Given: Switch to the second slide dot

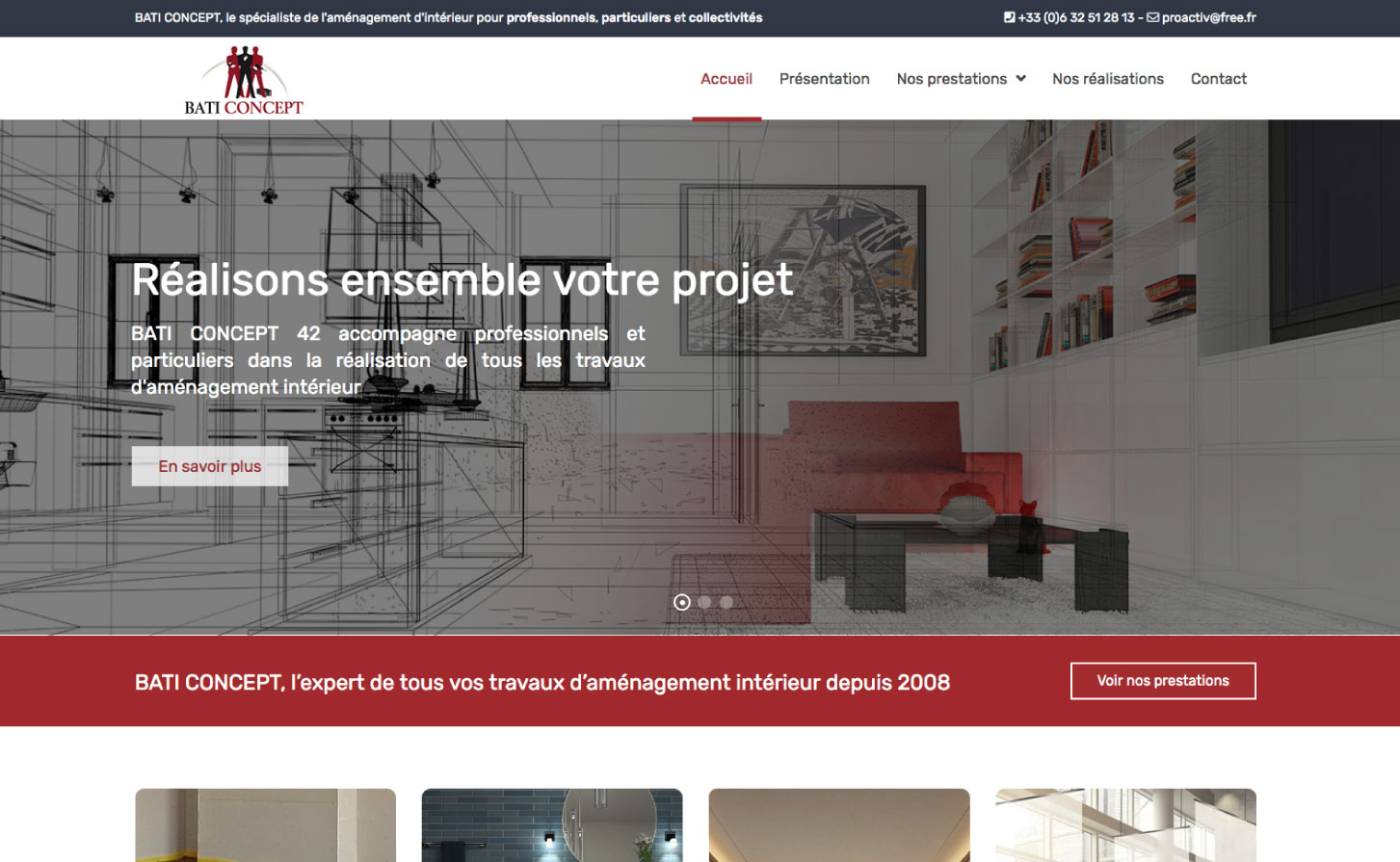Looking at the screenshot, I should coord(704,602).
